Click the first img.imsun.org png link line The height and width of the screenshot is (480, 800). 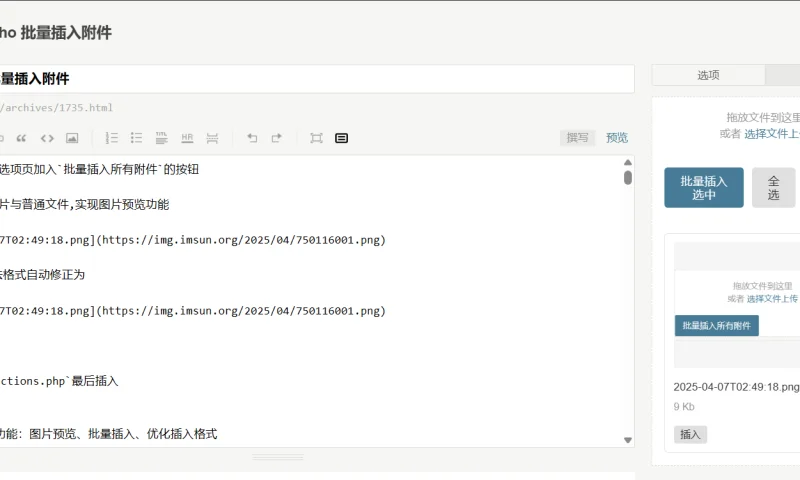coord(193,240)
